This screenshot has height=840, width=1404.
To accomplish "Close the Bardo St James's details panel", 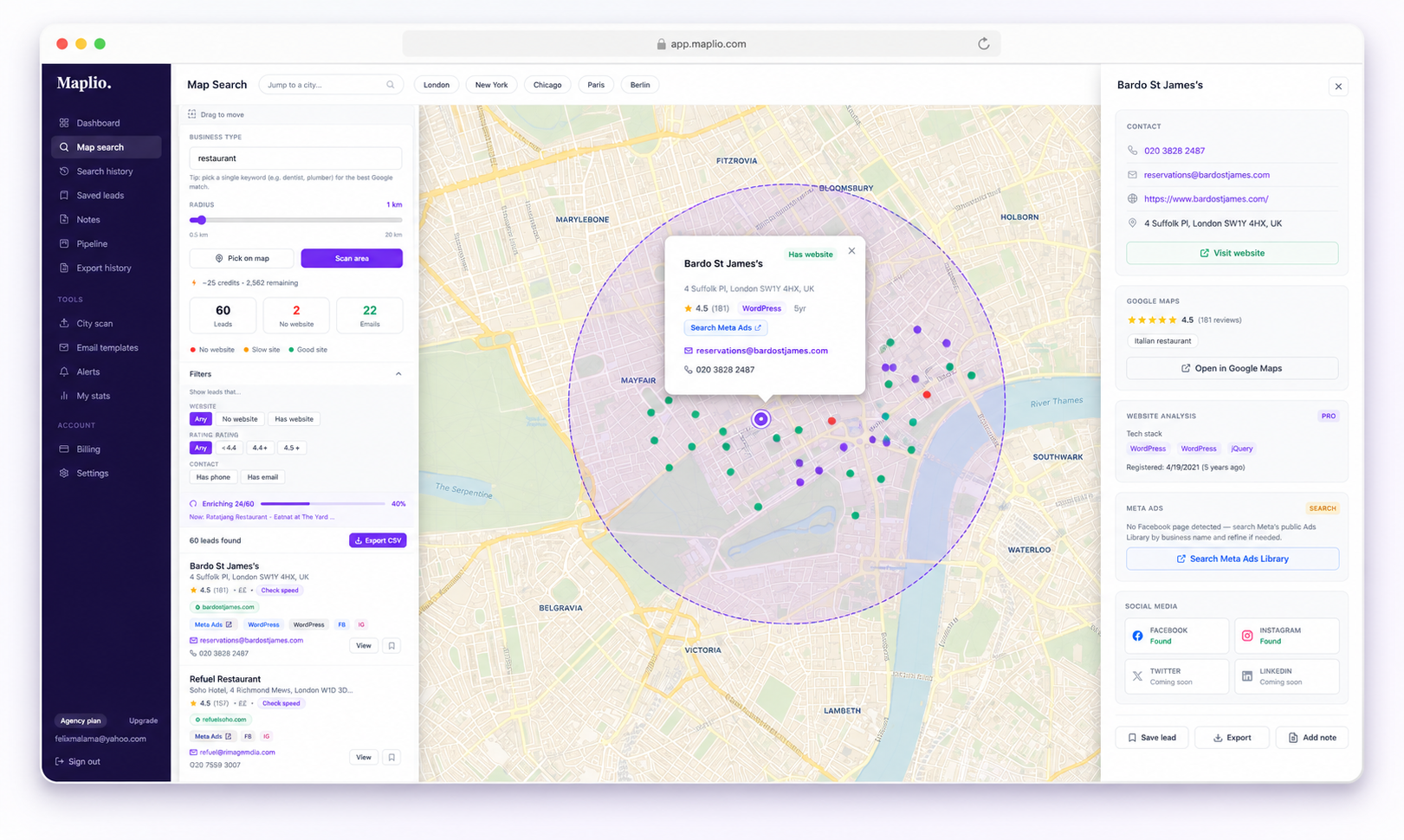I will tap(1338, 87).
